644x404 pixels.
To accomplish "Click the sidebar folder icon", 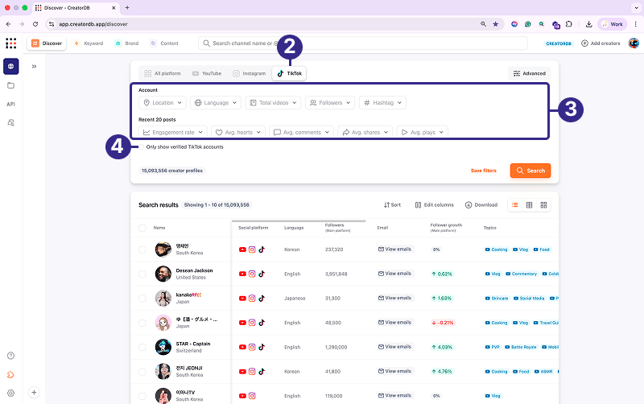I will pos(11,85).
